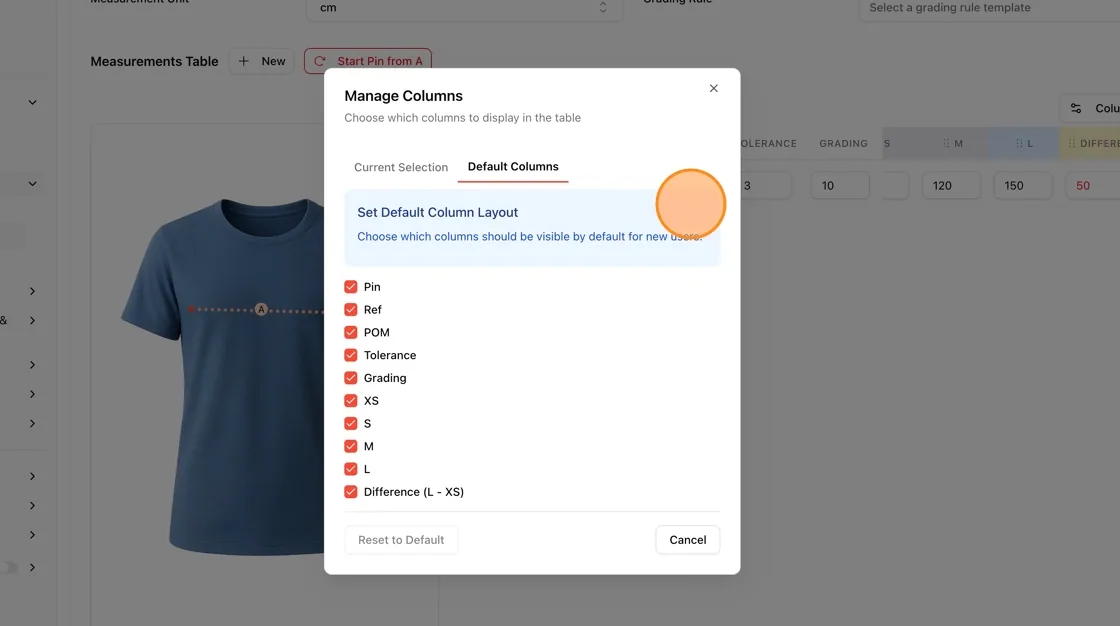The image size is (1120, 626).
Task: Toggle the XS size column checkbox
Action: [x=351, y=401]
